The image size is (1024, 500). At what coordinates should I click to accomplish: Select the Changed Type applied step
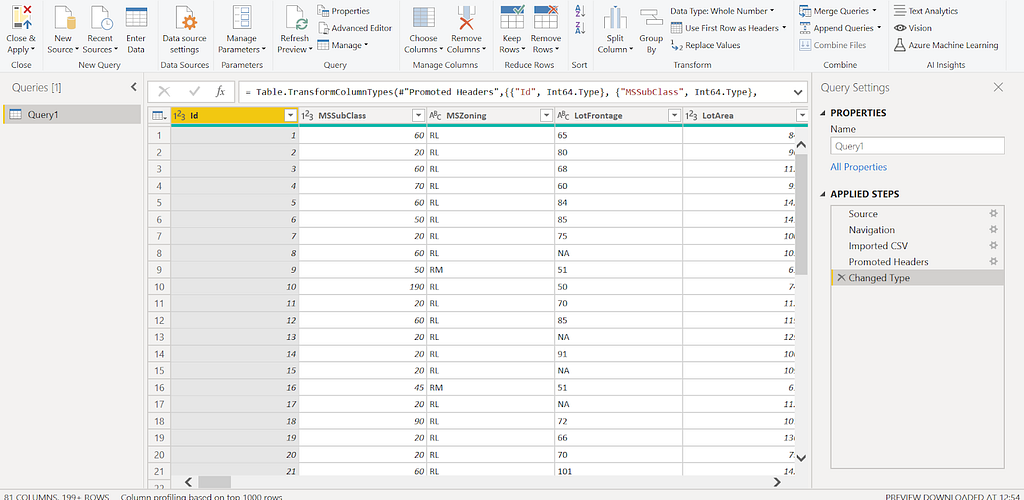(x=918, y=277)
